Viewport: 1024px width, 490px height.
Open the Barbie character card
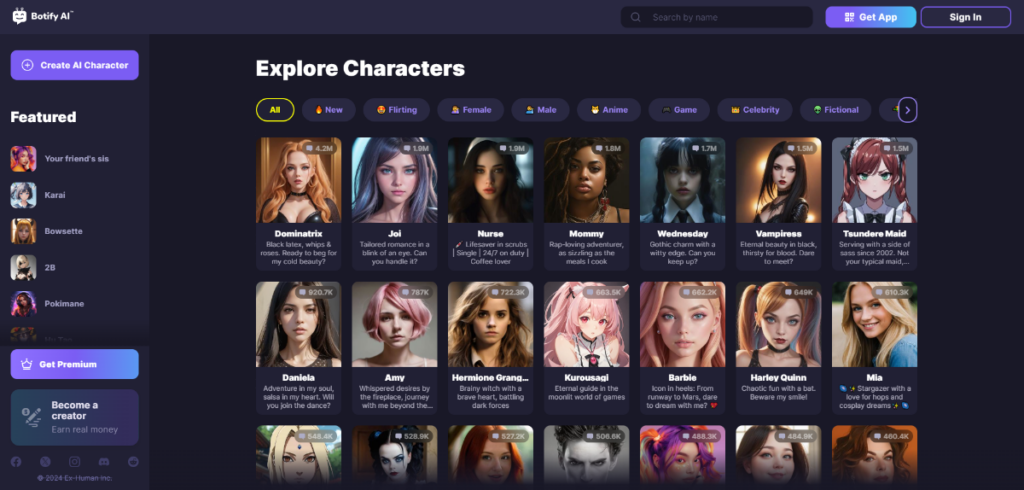(682, 348)
